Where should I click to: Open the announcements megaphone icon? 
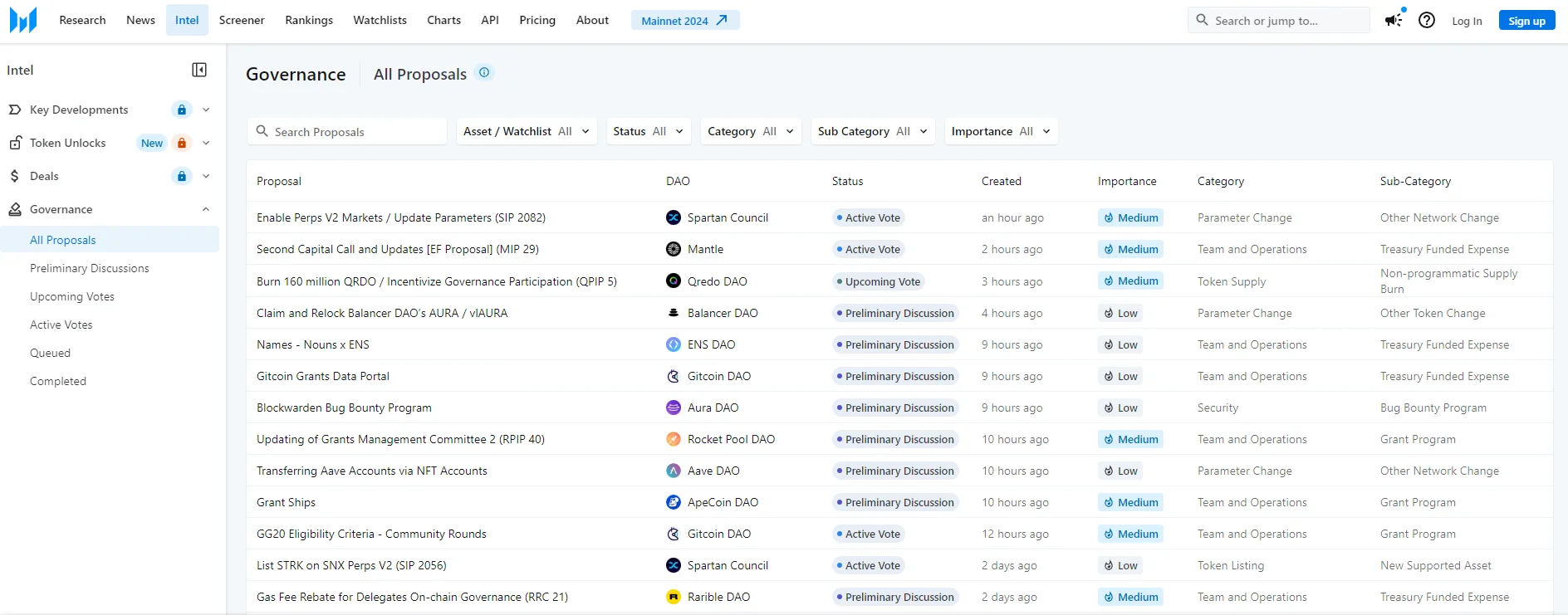[1394, 19]
